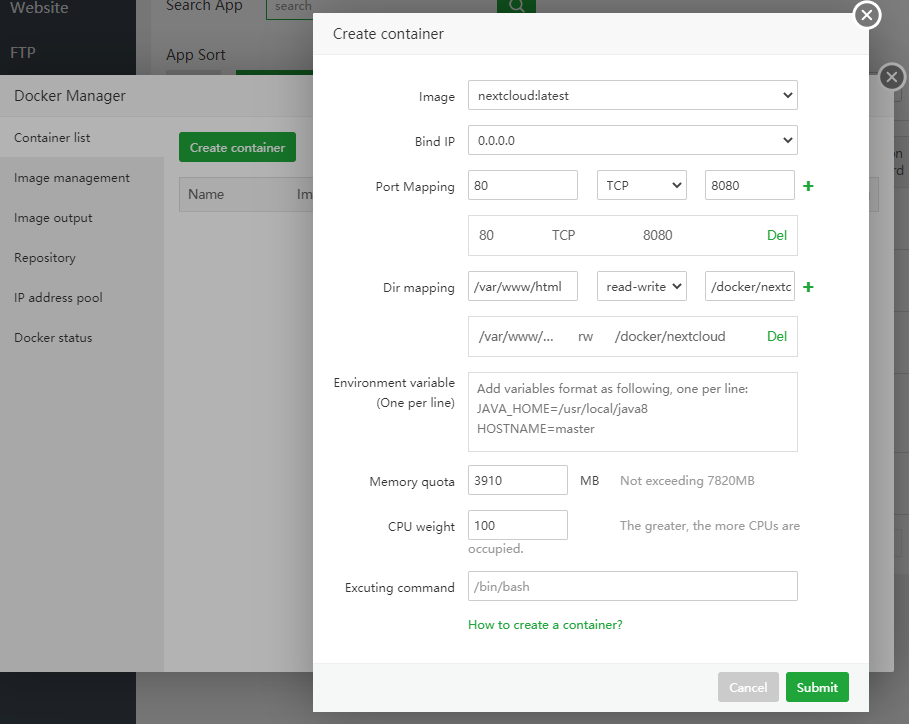Screen dimensions: 909x724
Task: Open the How to create a container link
Action: [545, 625]
